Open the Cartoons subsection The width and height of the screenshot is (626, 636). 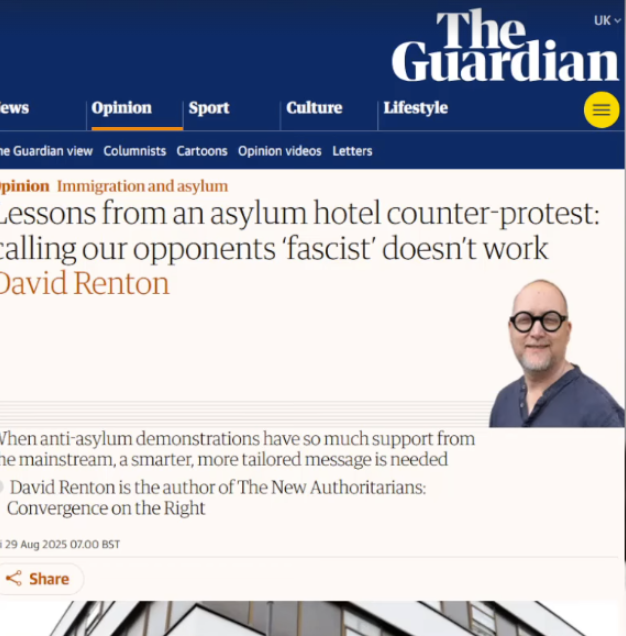202,151
